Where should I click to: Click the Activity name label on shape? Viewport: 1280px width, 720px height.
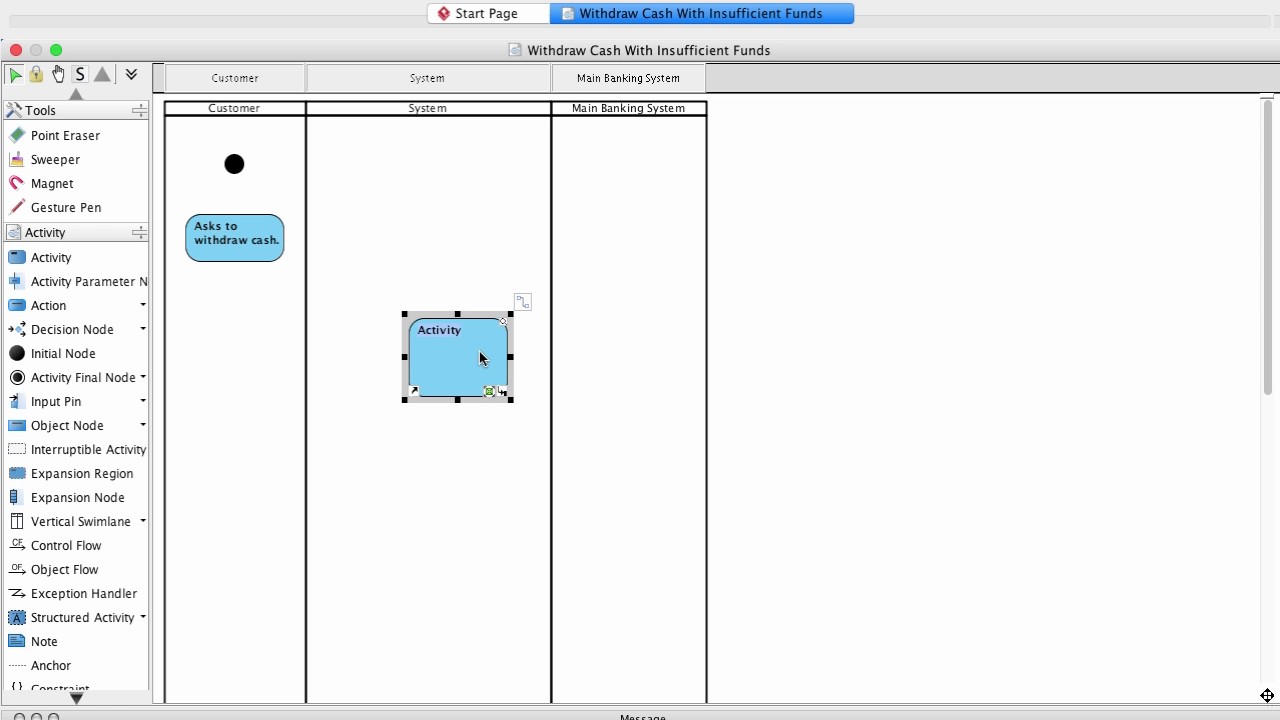click(x=439, y=330)
